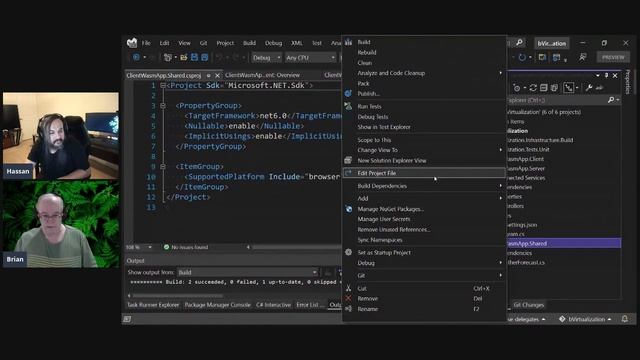Click Solution Explorer Collapse All icon
This screenshot has height=360, width=640.
544,88
